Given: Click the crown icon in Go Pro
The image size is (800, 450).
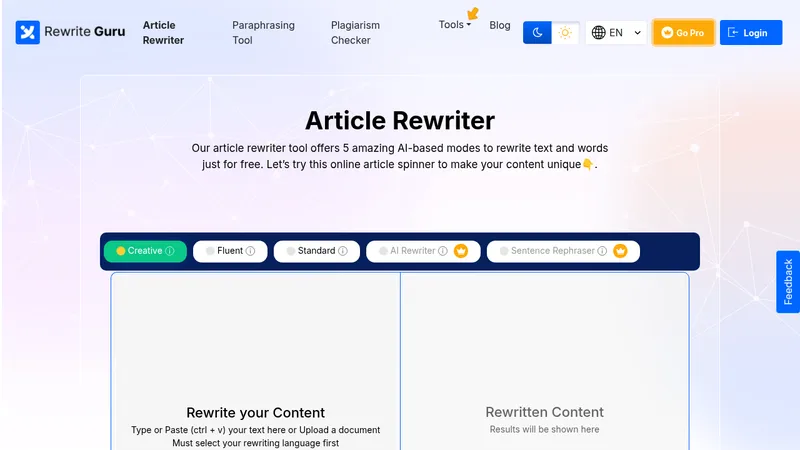Looking at the screenshot, I should [667, 33].
